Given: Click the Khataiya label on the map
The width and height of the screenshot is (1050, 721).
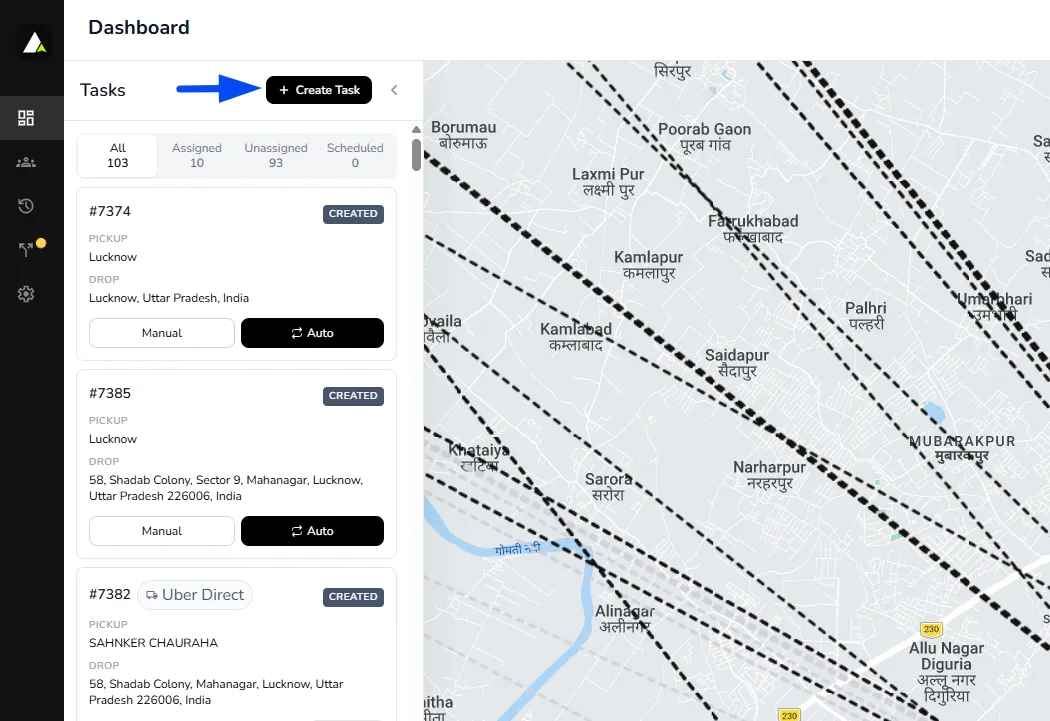Looking at the screenshot, I should pos(479,457).
